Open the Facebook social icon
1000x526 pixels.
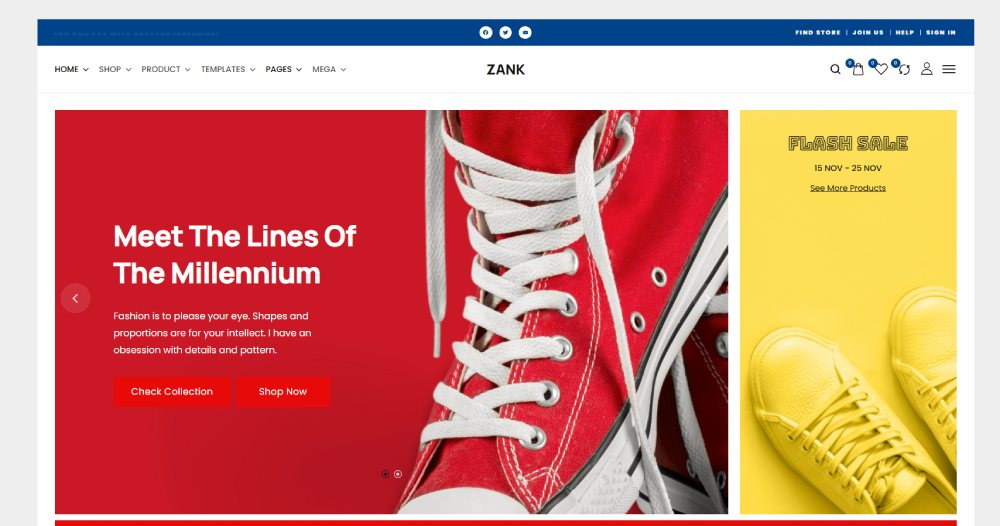pyautogui.click(x=486, y=33)
